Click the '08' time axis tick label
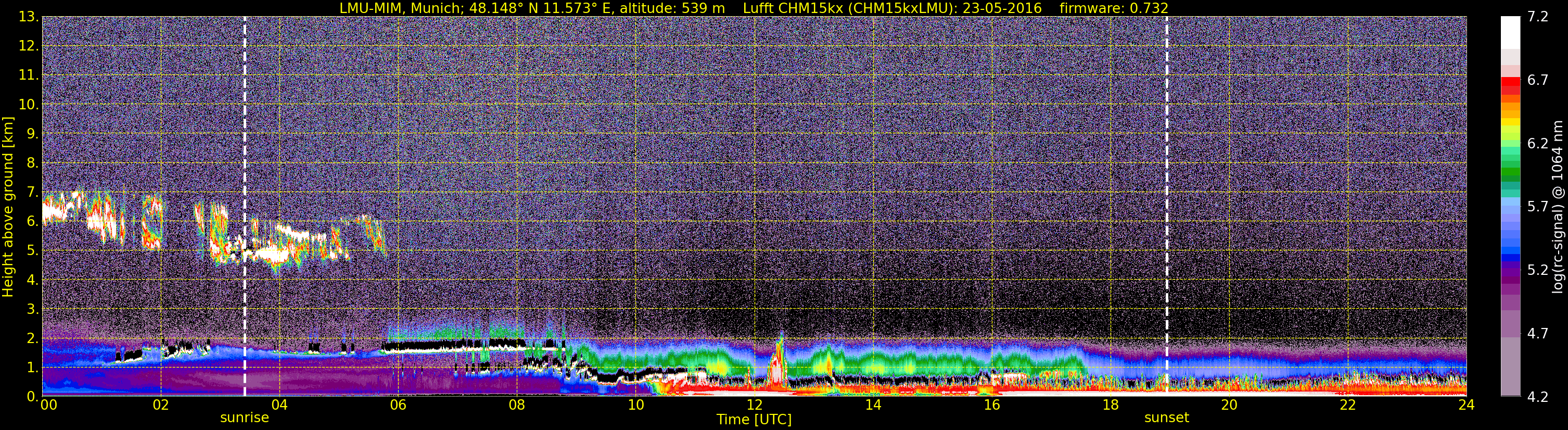This screenshot has width=1568, height=430. tap(517, 405)
